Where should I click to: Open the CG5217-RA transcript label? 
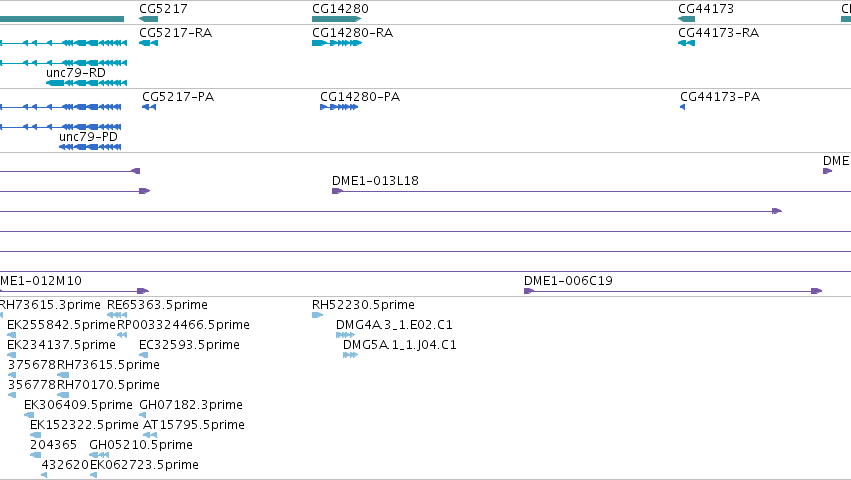pos(175,33)
